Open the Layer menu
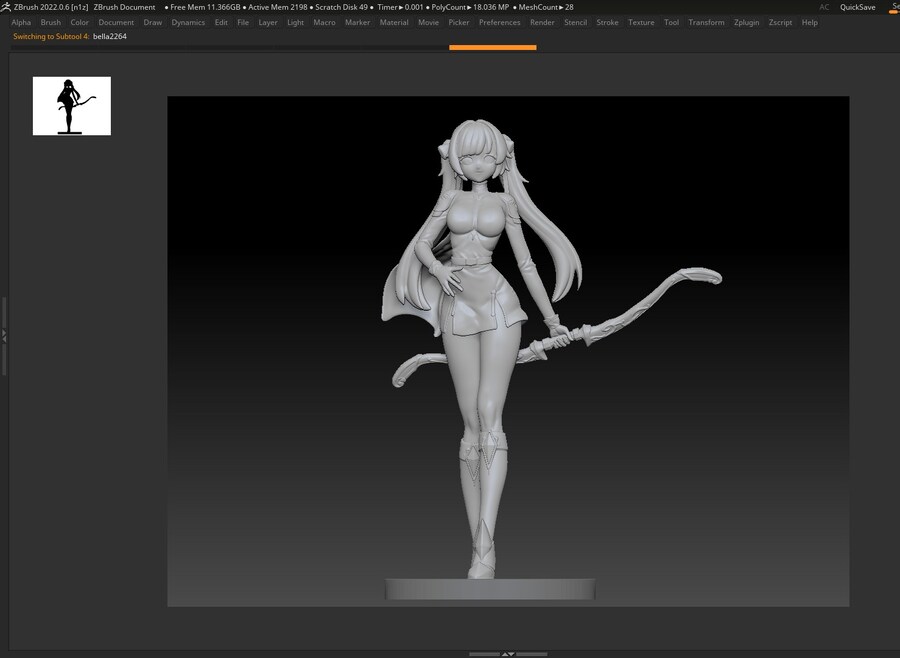900x658 pixels. 268,22
